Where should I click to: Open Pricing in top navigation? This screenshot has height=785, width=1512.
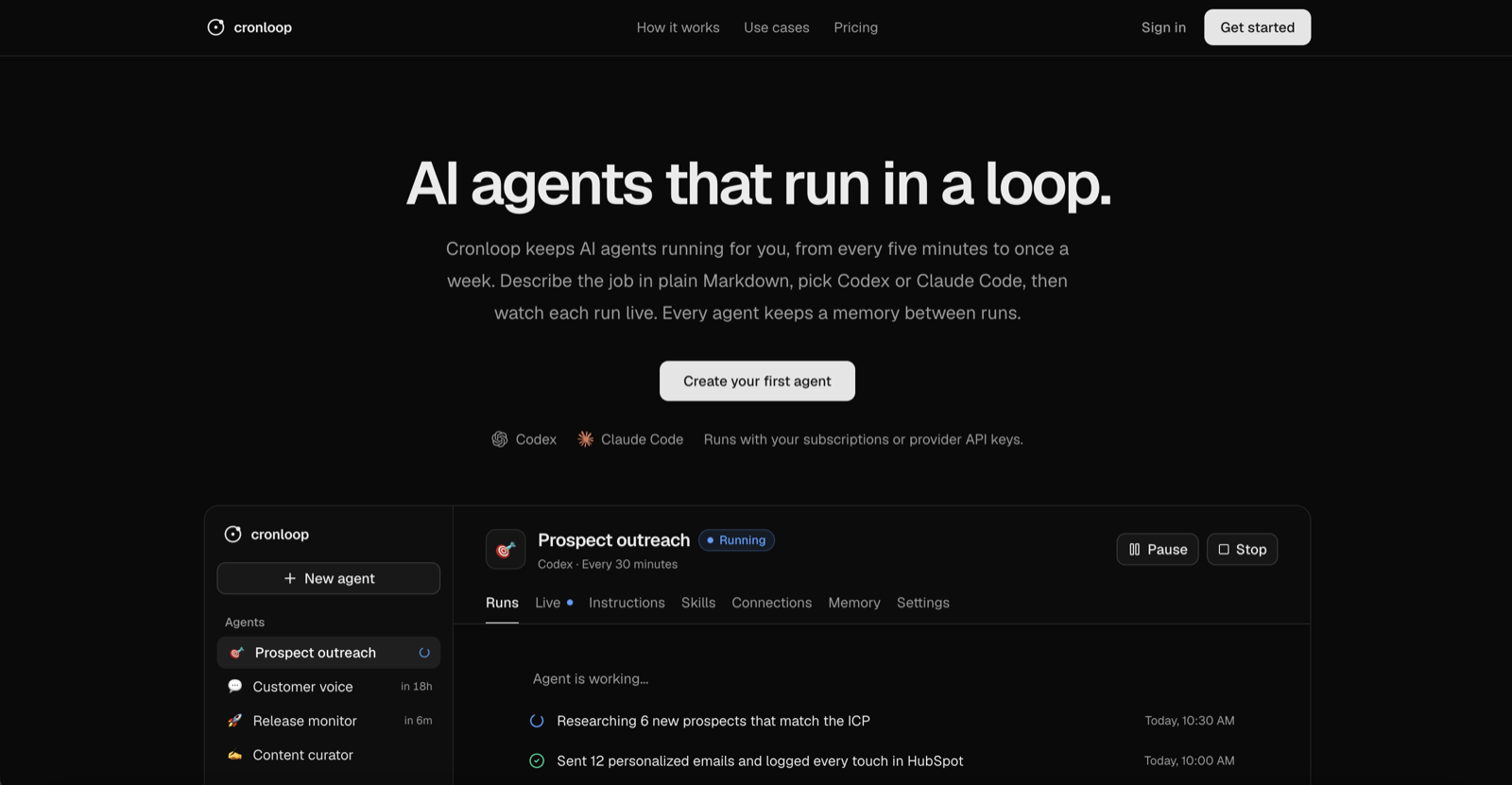(x=855, y=27)
